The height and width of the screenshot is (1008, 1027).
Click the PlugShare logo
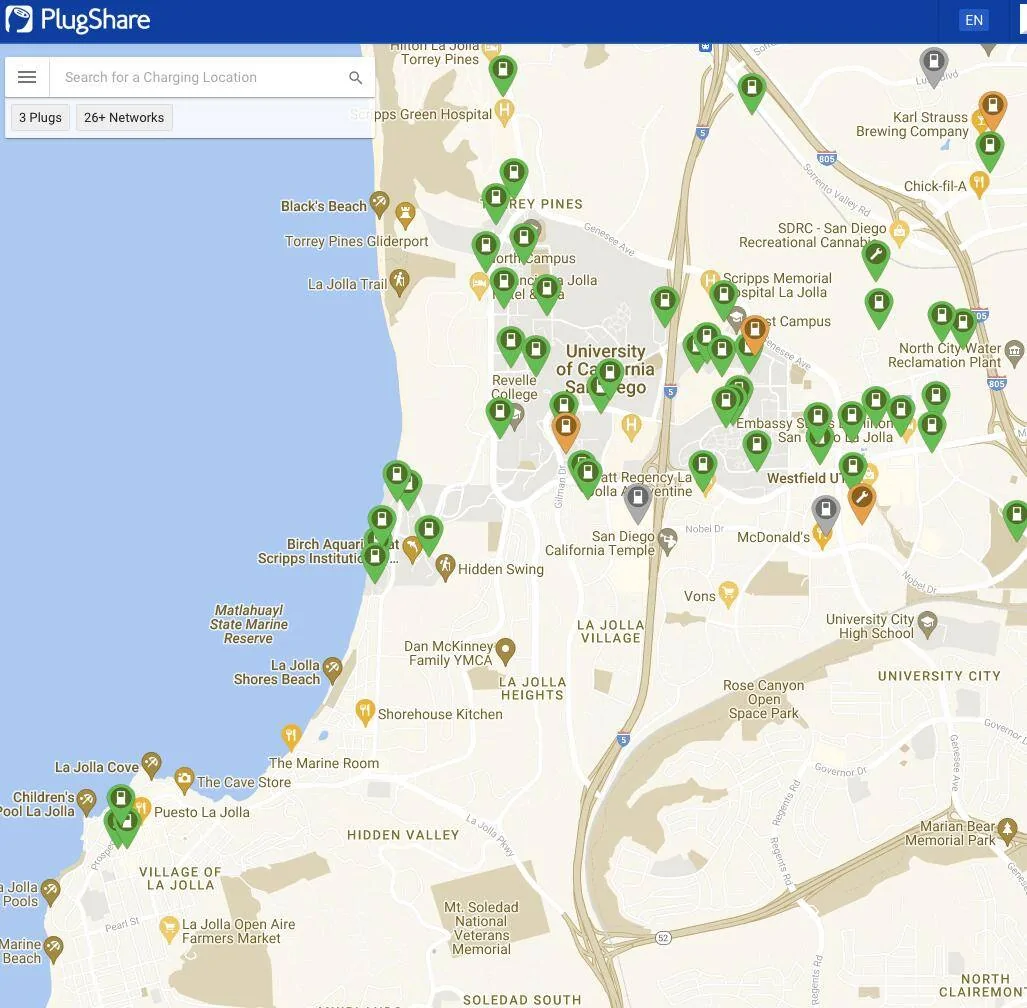[x=78, y=20]
